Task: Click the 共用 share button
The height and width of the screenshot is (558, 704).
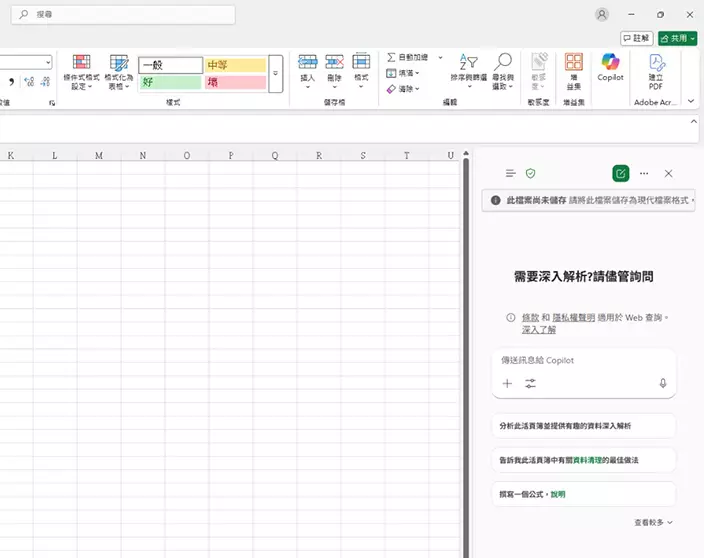Action: click(x=677, y=38)
